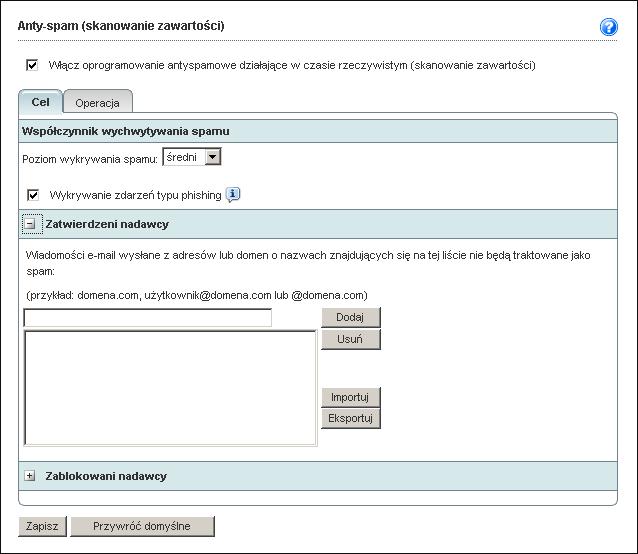Viewport: 638px width, 554px height.
Task: Click the Eksportuj button
Action: (350, 418)
